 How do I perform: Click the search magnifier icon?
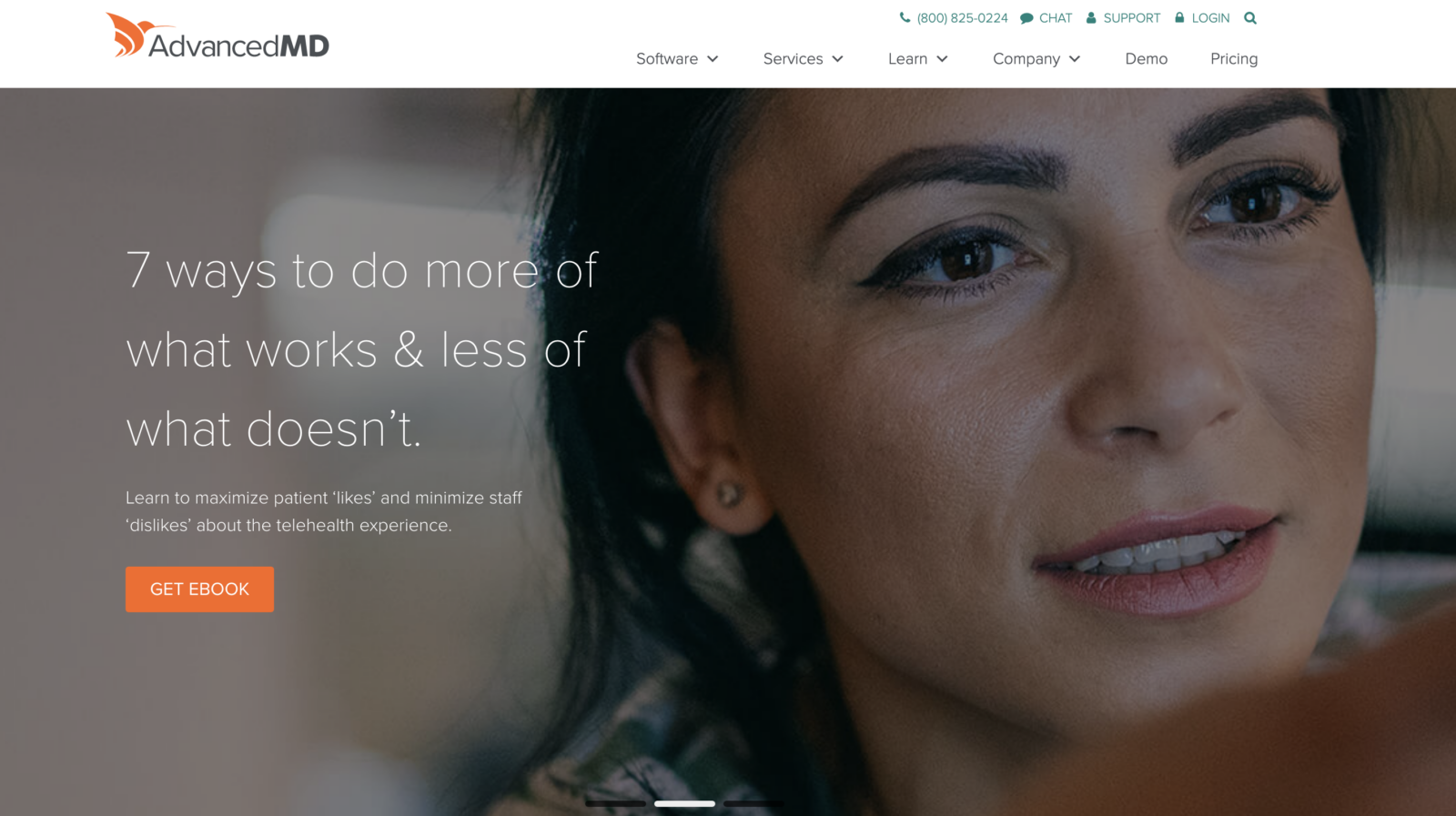(x=1250, y=18)
